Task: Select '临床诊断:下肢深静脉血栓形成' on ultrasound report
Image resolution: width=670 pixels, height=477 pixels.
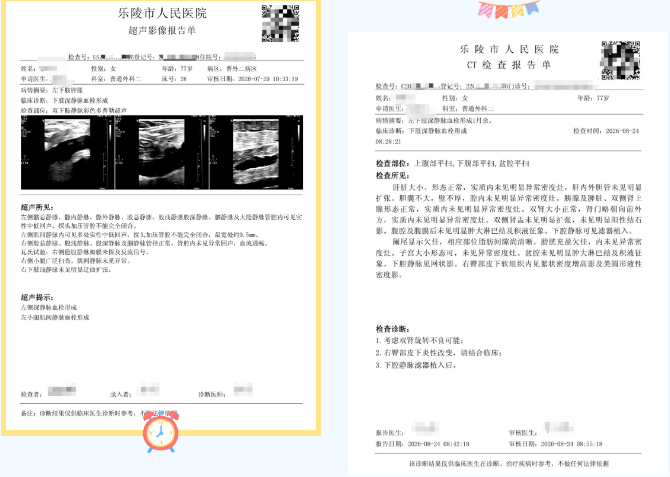Action: [x=65, y=100]
